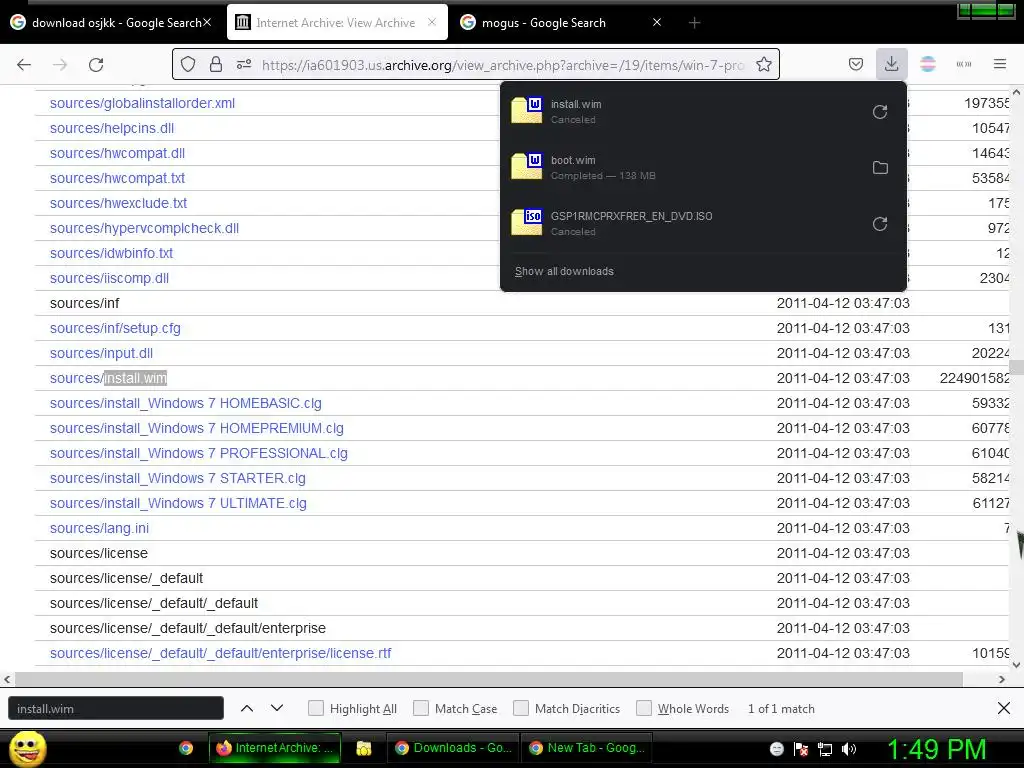Open sources/input.dll link
1024x768 pixels.
[101, 353]
